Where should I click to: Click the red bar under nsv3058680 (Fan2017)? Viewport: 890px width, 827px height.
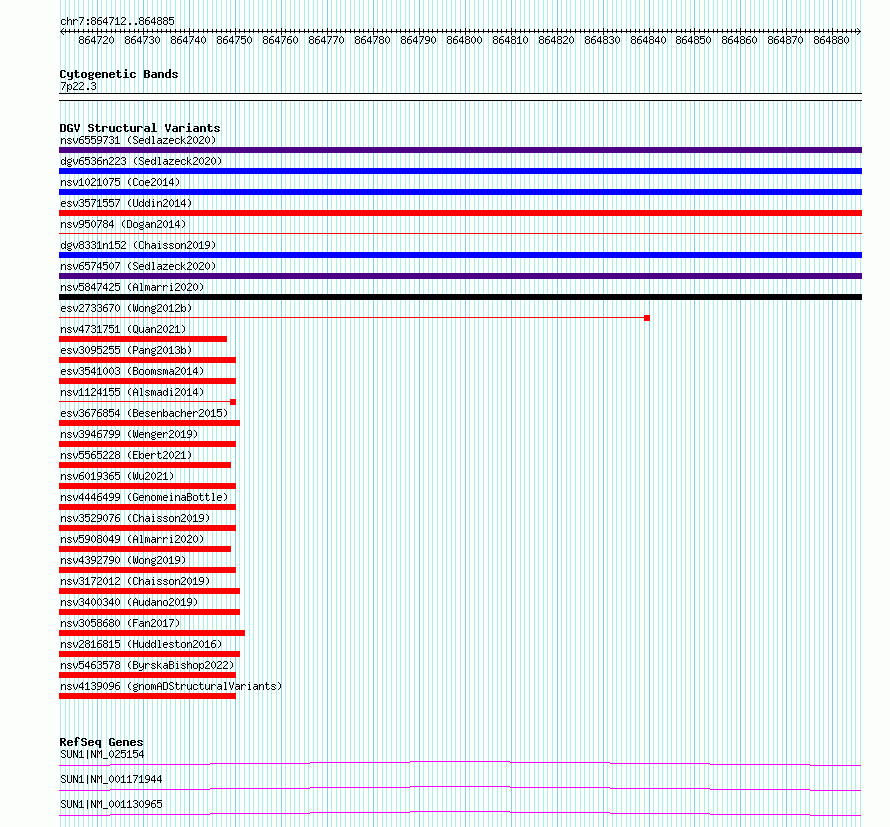tap(152, 633)
